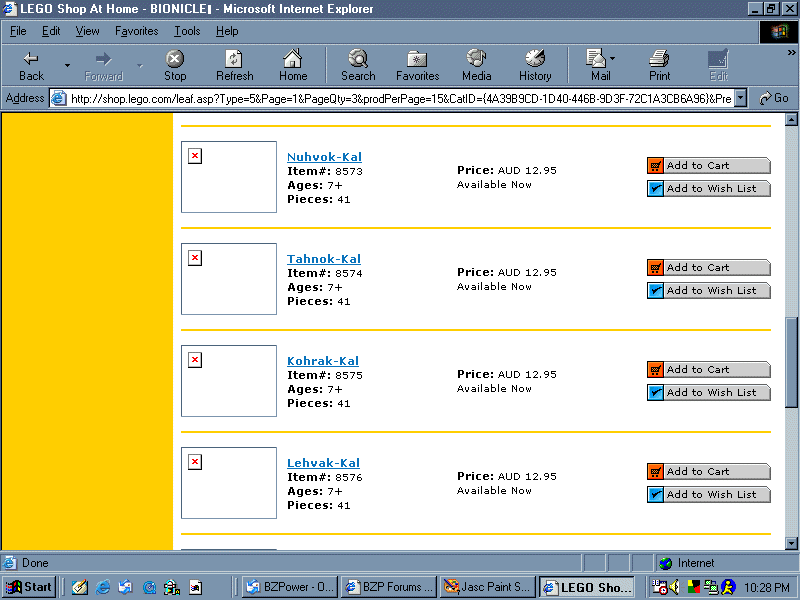Image resolution: width=800 pixels, height=600 pixels.
Task: Add Tahnok-Kal to wish list
Action: pos(709,290)
